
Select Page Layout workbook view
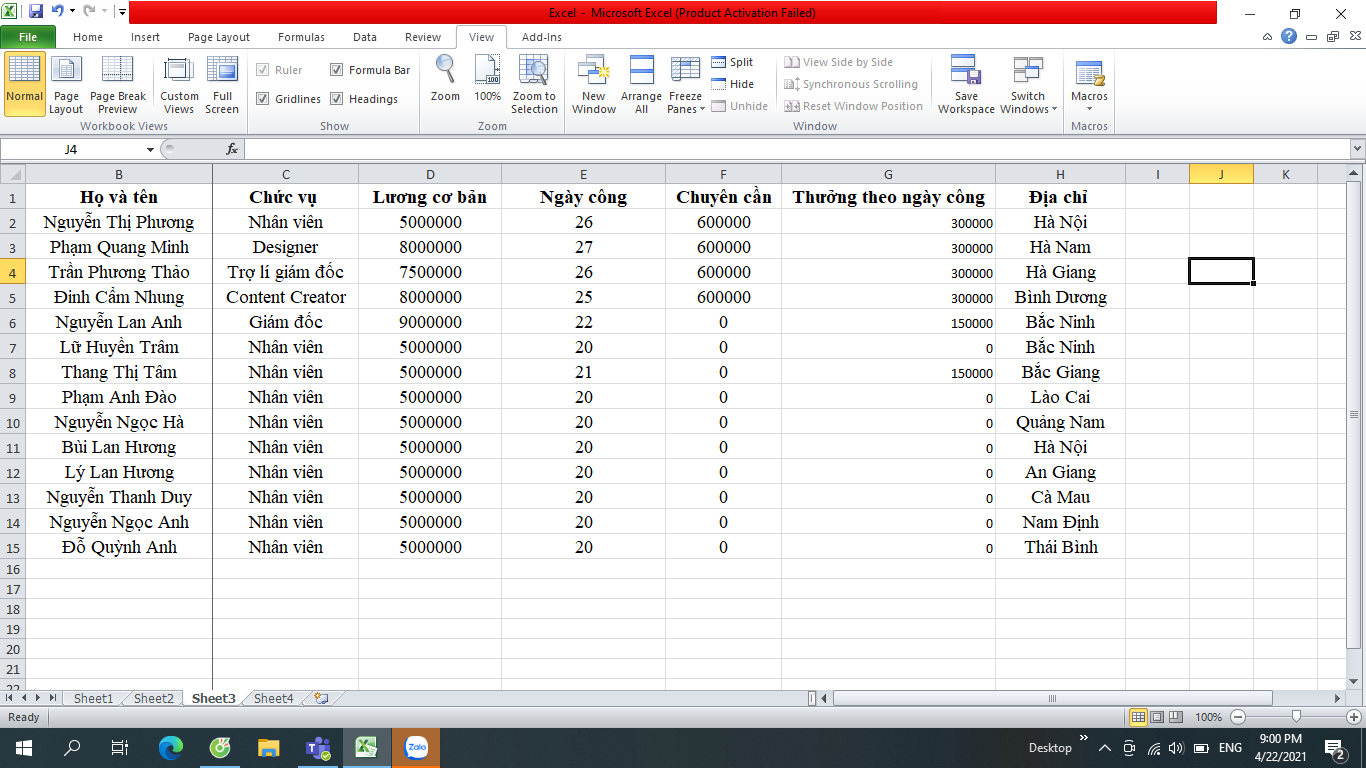click(x=66, y=84)
